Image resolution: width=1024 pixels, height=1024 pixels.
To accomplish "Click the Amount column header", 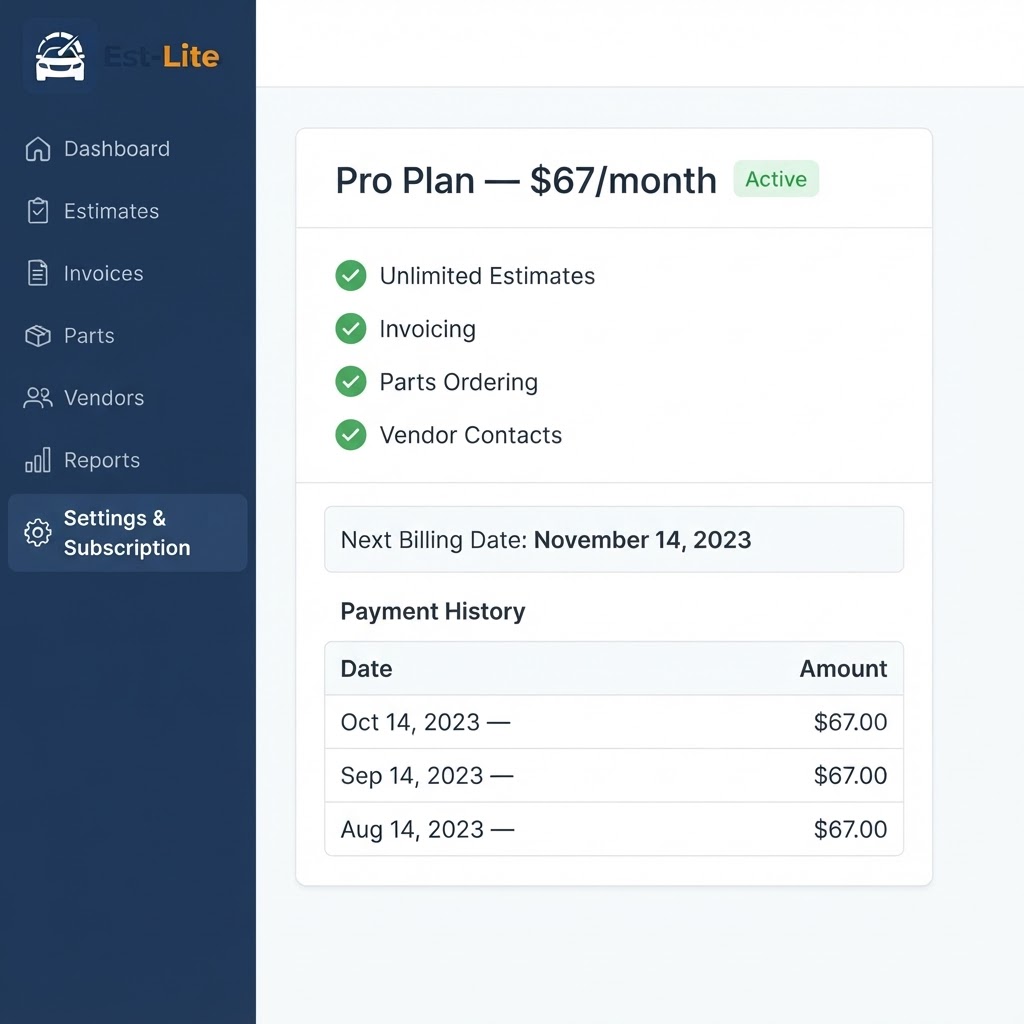I will [843, 669].
